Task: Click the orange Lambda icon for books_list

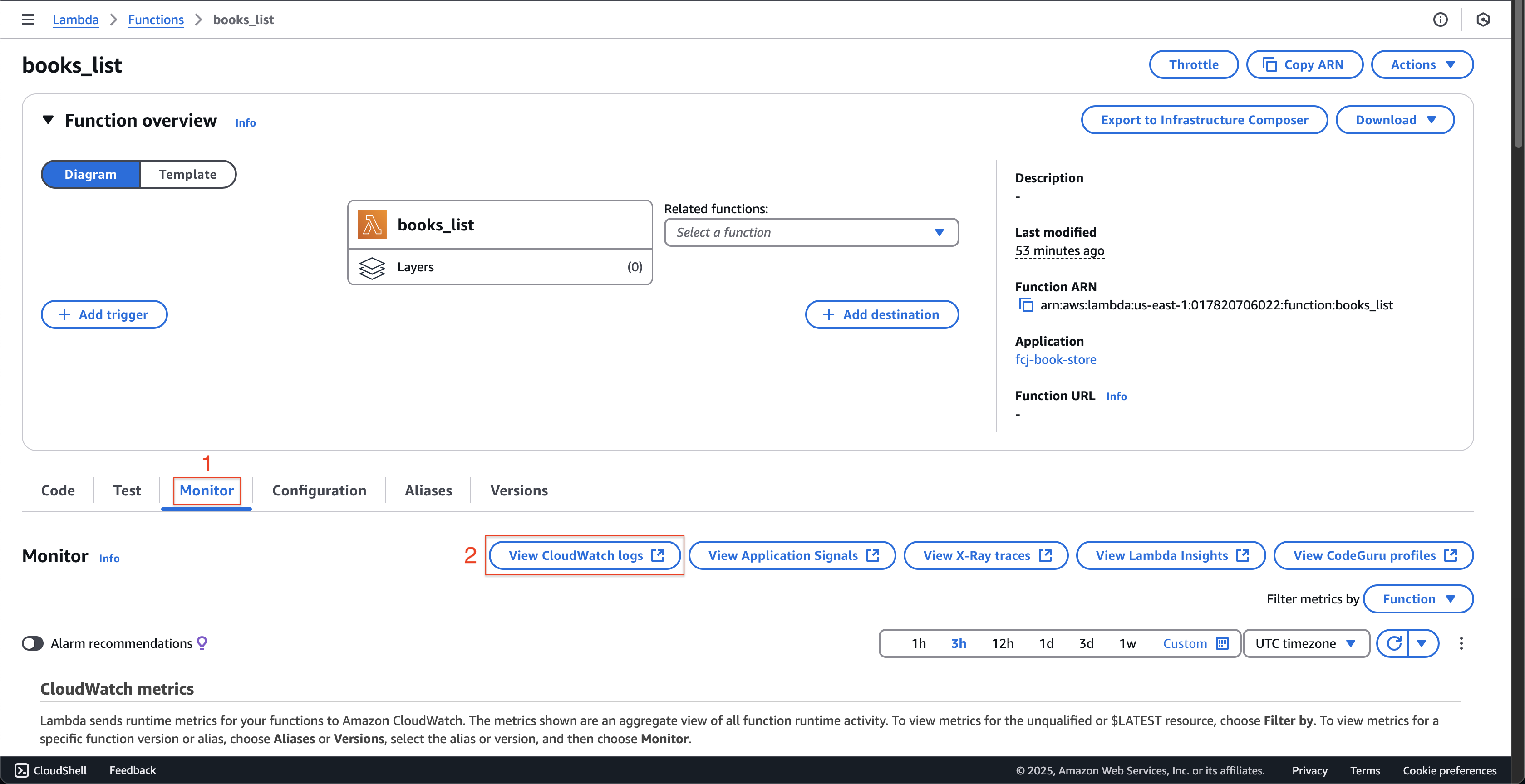Action: pos(372,225)
